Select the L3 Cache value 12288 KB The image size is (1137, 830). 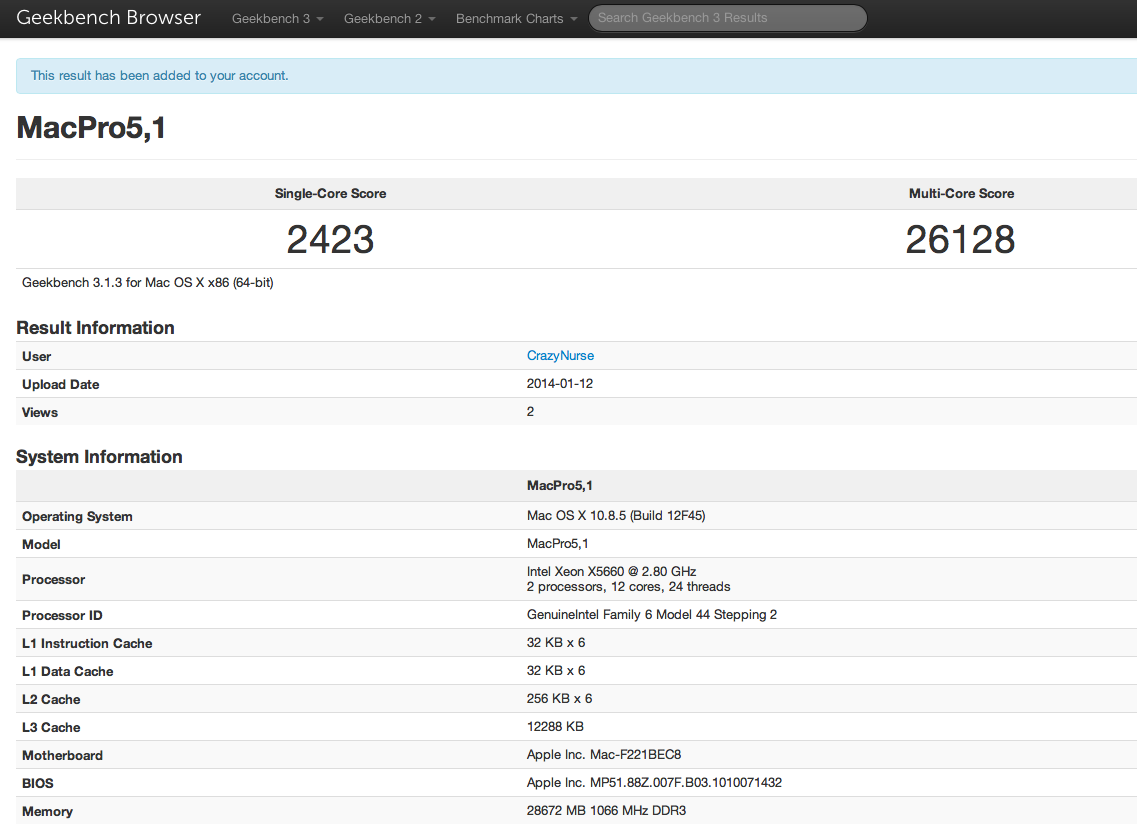point(555,726)
